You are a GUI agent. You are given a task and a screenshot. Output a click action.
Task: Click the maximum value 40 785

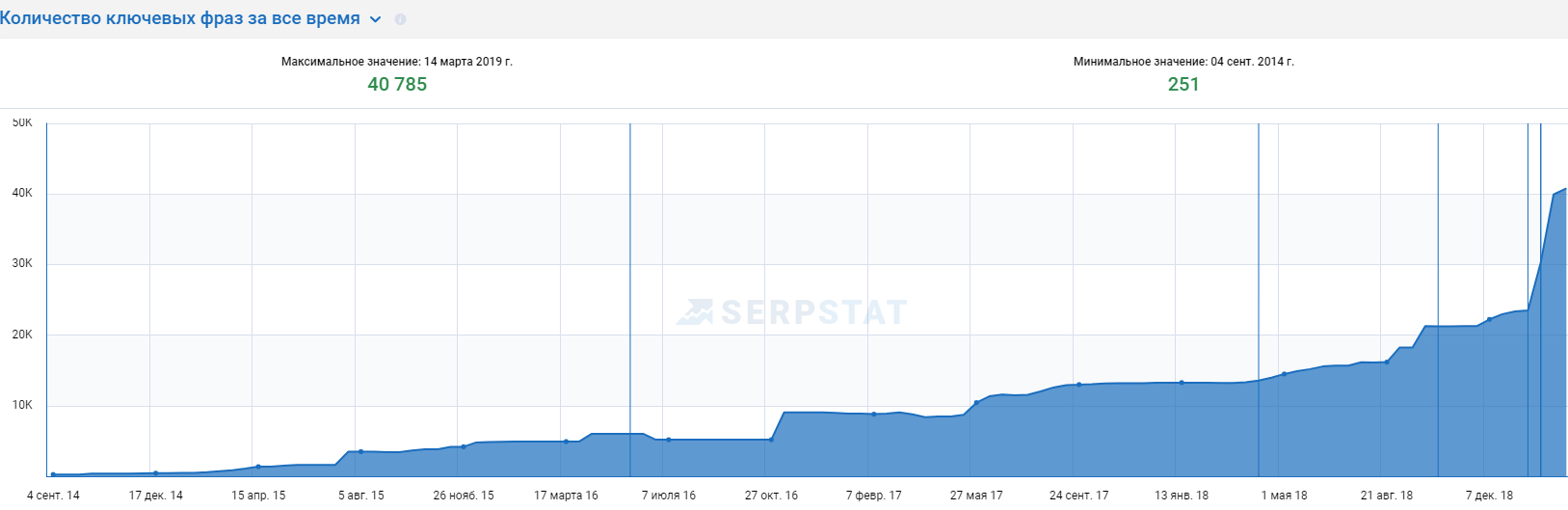pyautogui.click(x=397, y=84)
